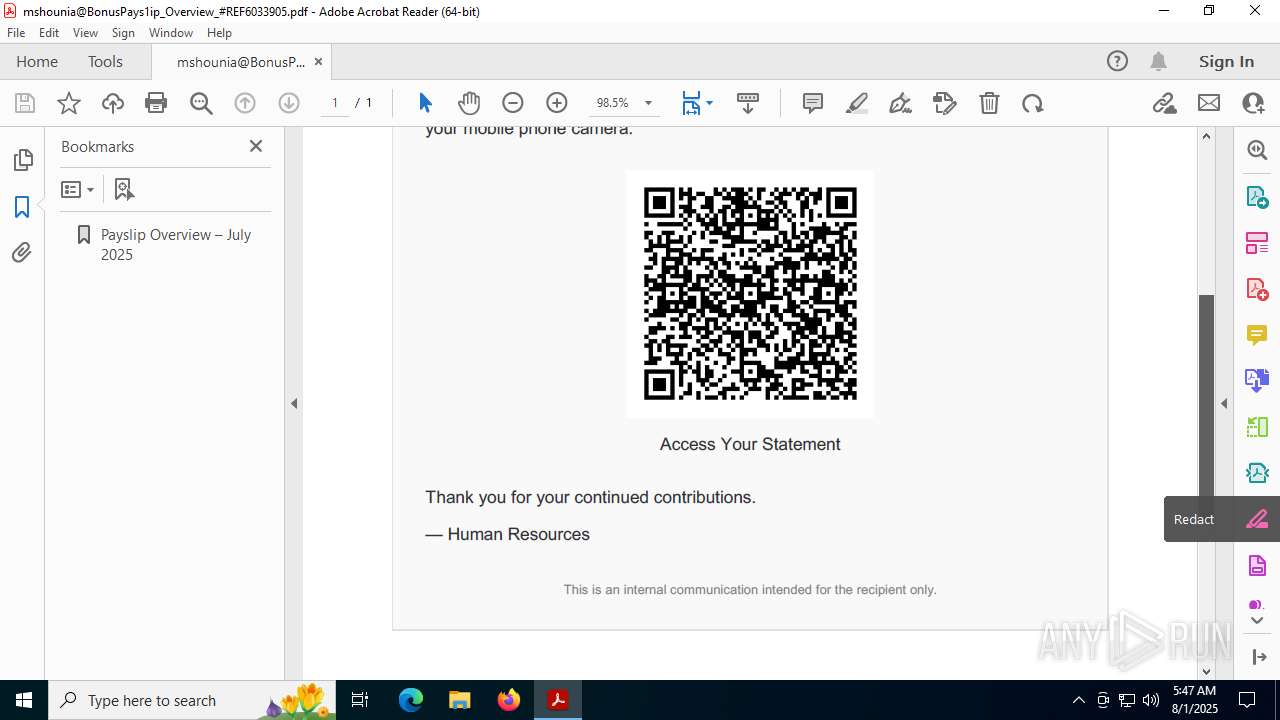Open yellow Comment tool in right pane
The width and height of the screenshot is (1280, 720).
(1257, 335)
